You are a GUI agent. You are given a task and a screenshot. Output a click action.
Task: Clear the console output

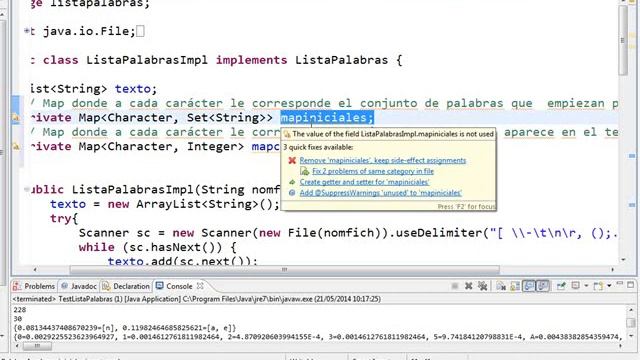501,287
